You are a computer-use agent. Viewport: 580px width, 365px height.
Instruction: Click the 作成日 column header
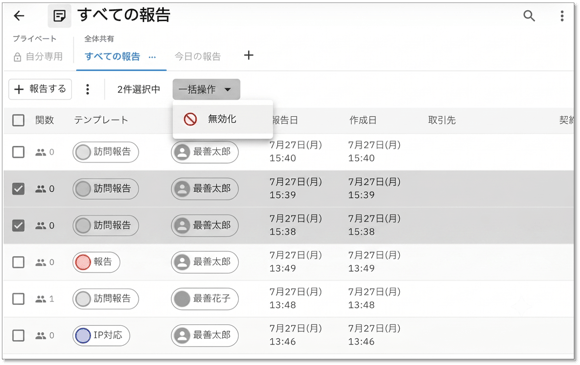(x=363, y=120)
